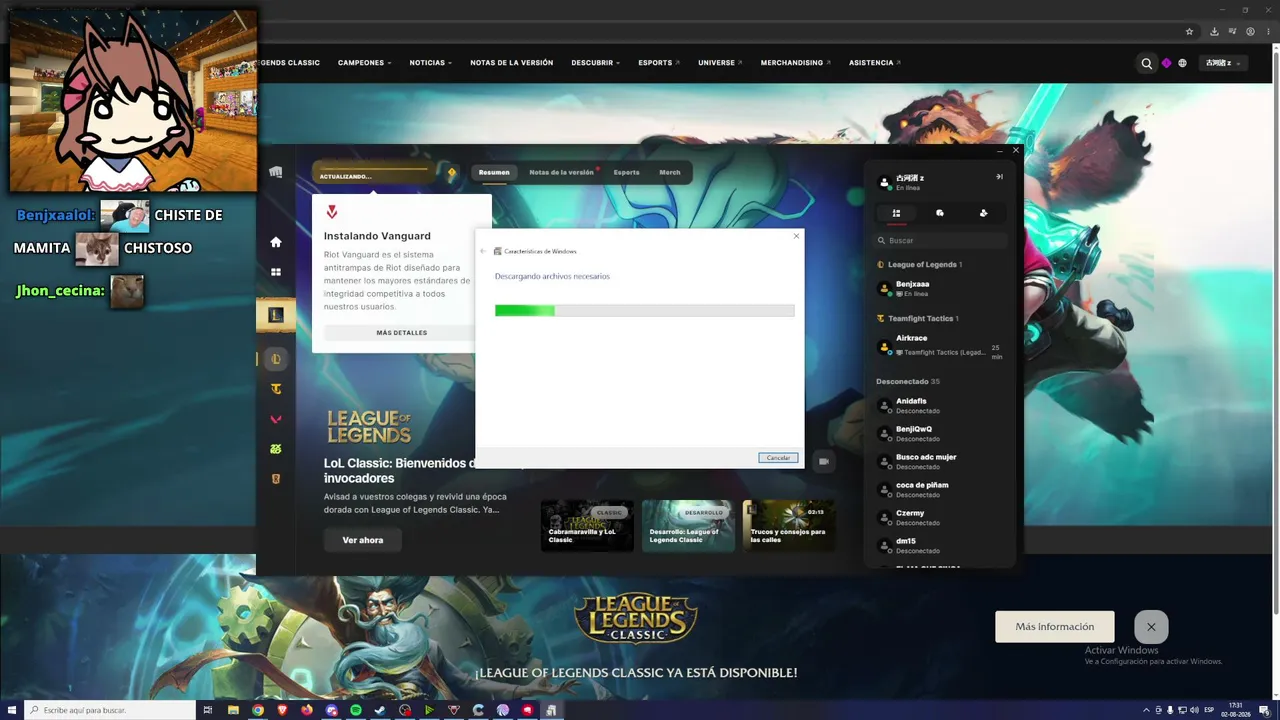
Task: Open File Explorer from the taskbar
Action: click(234, 710)
